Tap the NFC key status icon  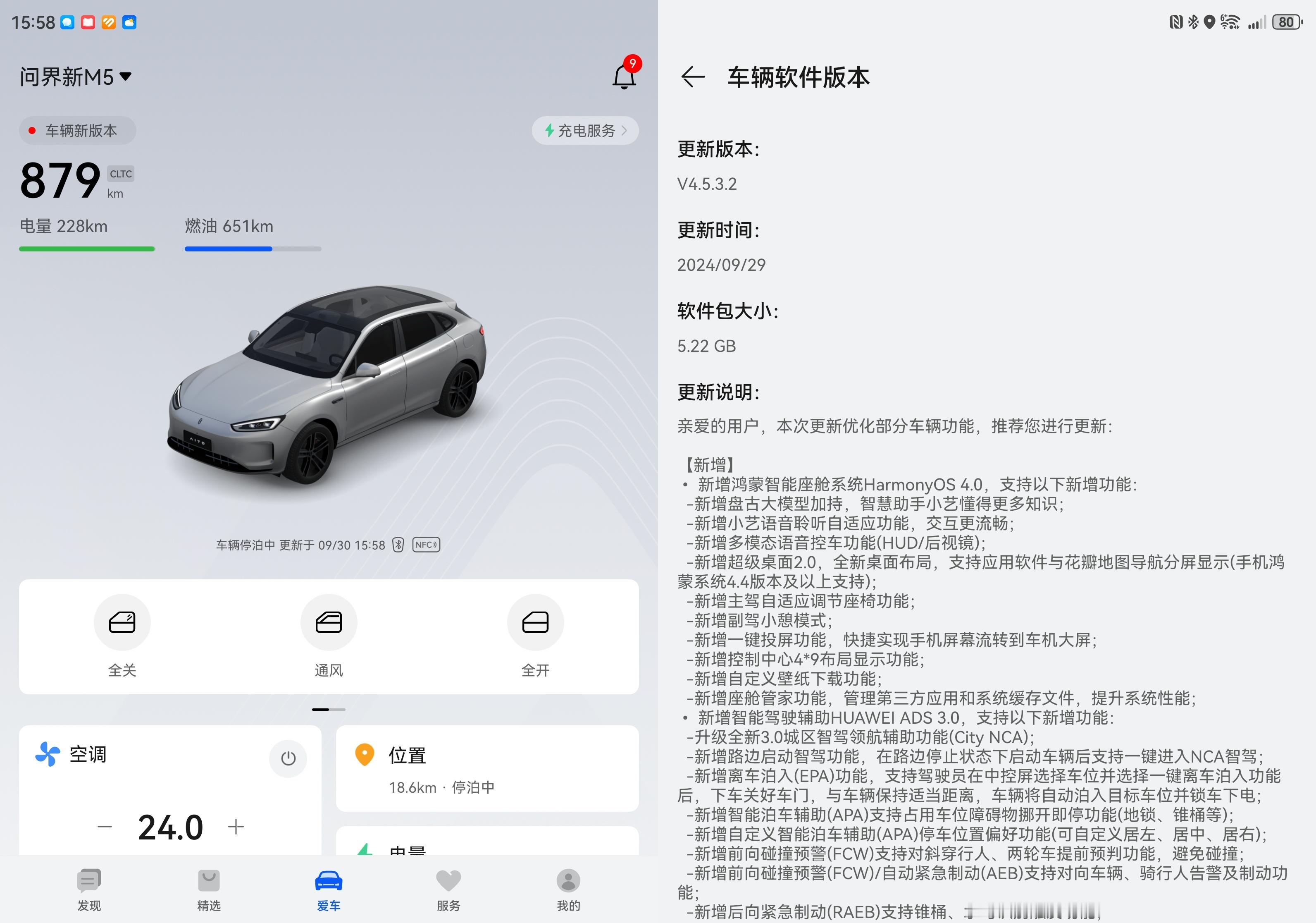pos(426,545)
